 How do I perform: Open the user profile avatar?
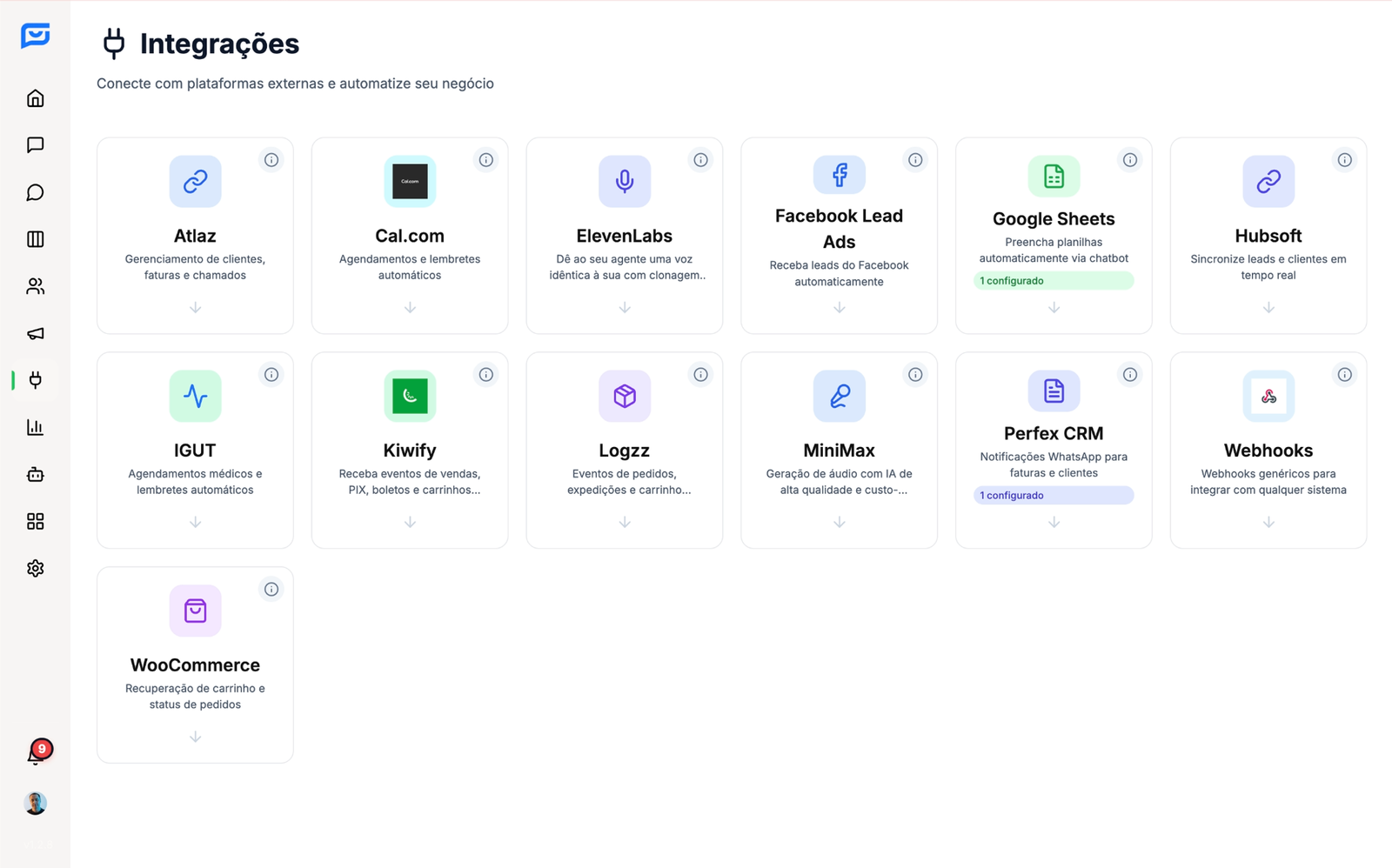[x=35, y=803]
